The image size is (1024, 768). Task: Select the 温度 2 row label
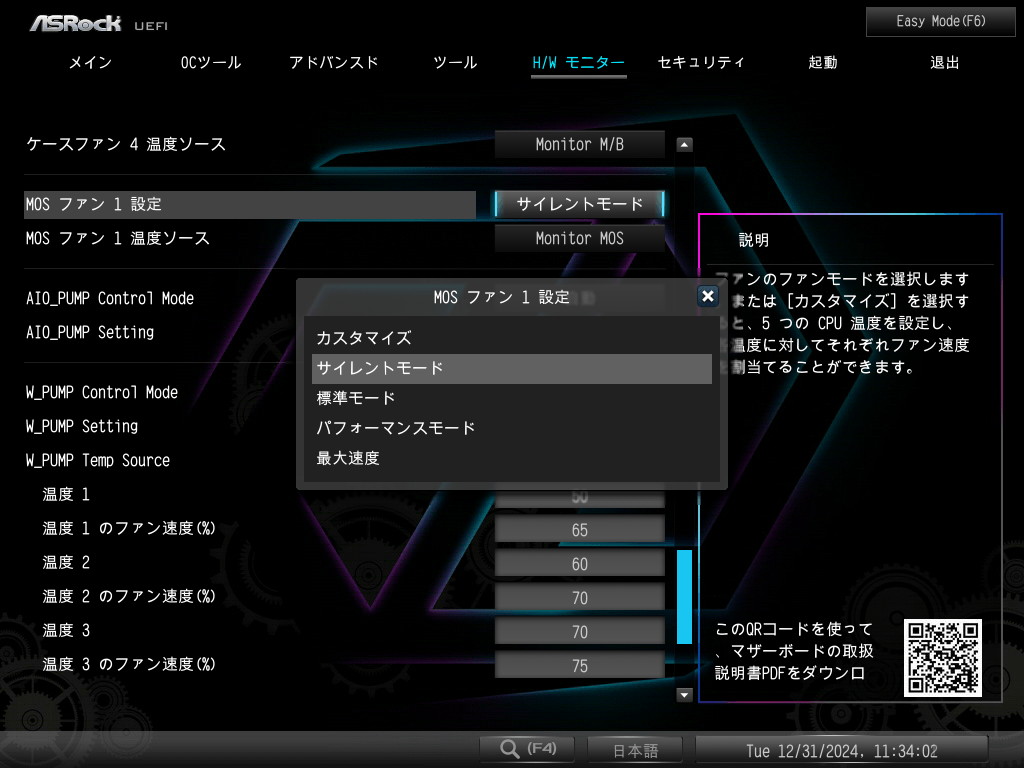pos(66,562)
